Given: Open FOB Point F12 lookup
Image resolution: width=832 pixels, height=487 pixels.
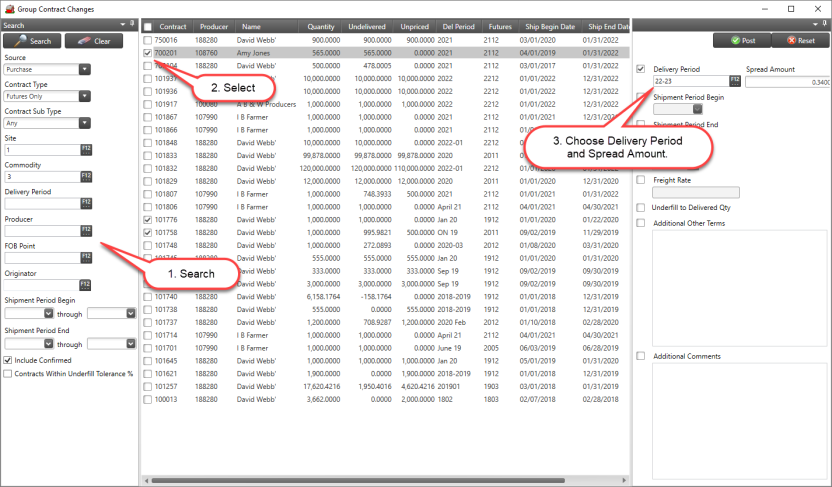Looking at the screenshot, I should click(85, 258).
